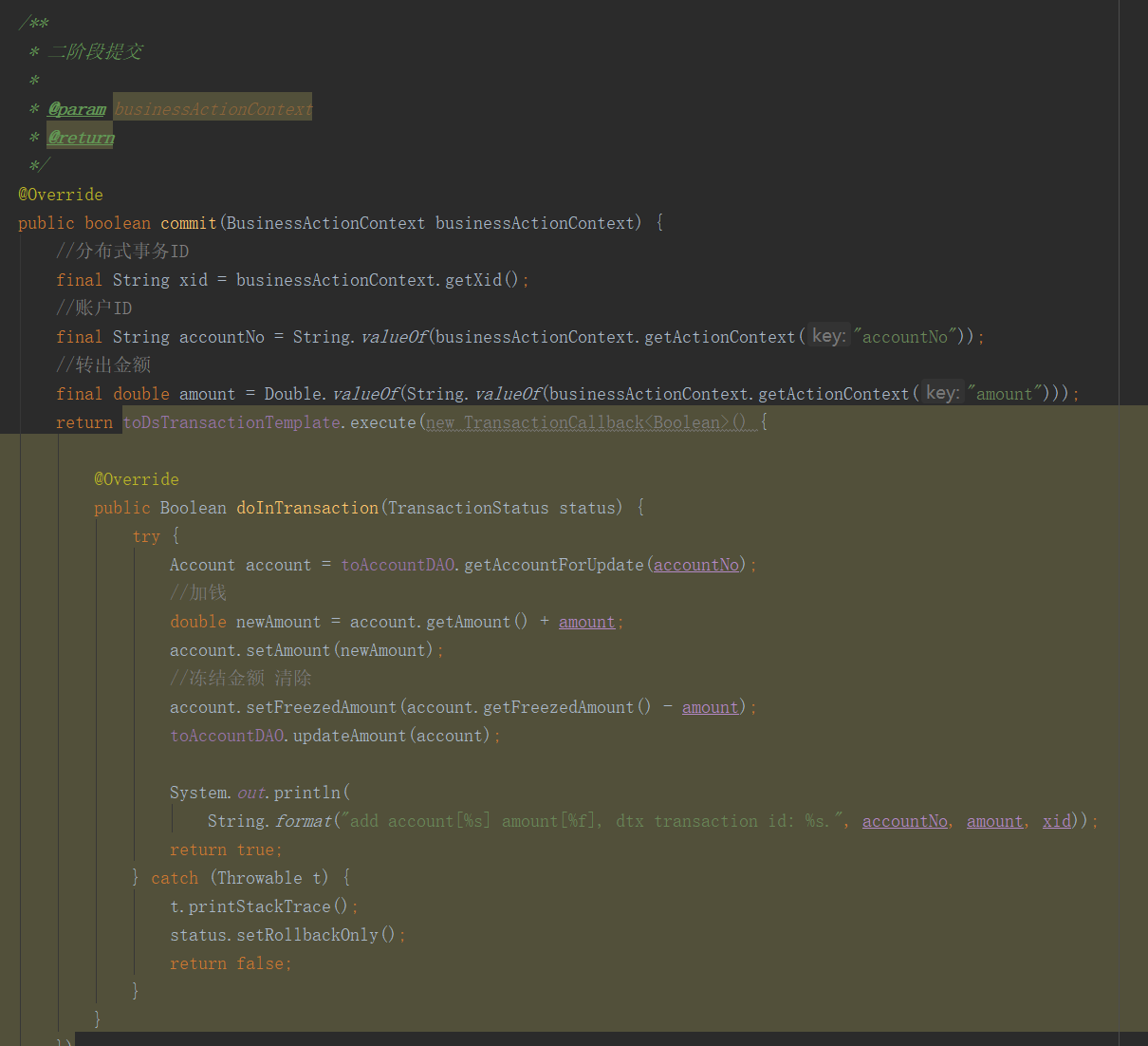Image resolution: width=1148 pixels, height=1046 pixels.
Task: Click the try keyword
Action: click(x=146, y=536)
